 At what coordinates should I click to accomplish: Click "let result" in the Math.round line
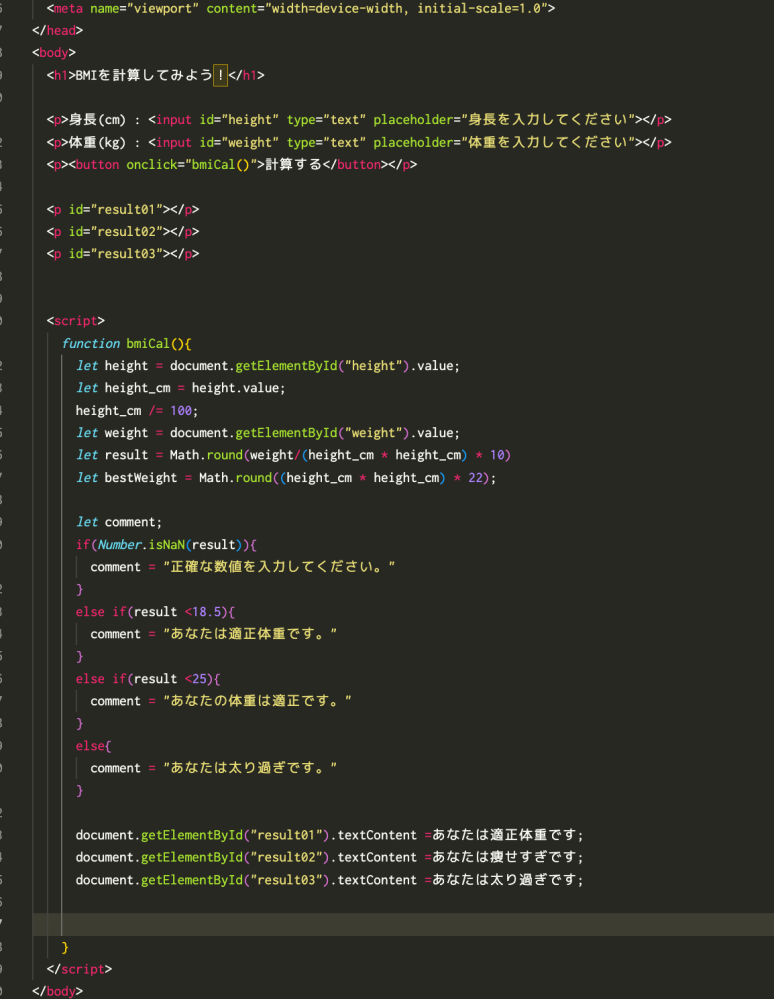pos(112,455)
